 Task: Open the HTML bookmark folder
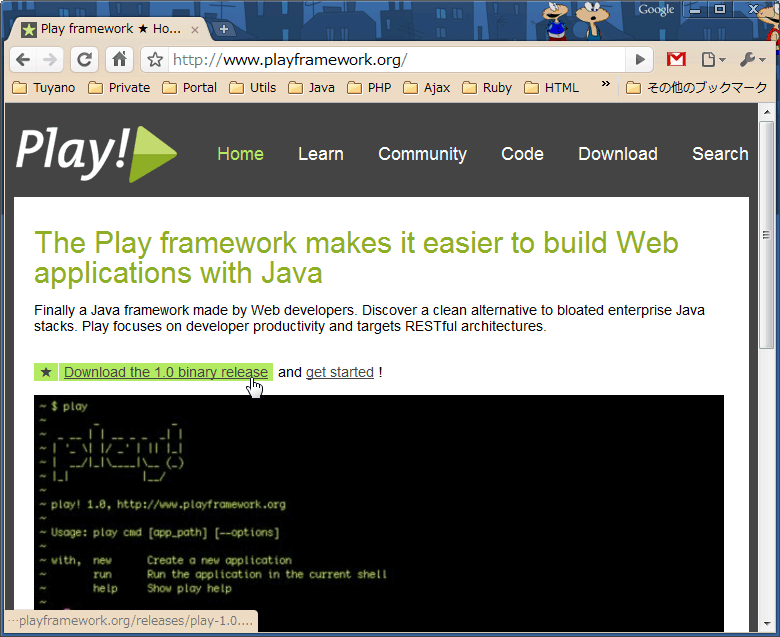point(552,88)
